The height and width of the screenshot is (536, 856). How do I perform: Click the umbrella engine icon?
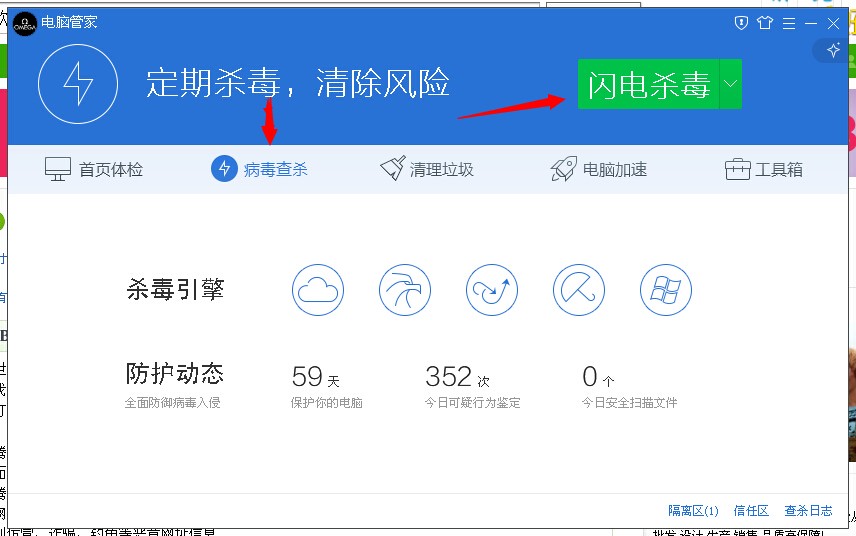[579, 290]
